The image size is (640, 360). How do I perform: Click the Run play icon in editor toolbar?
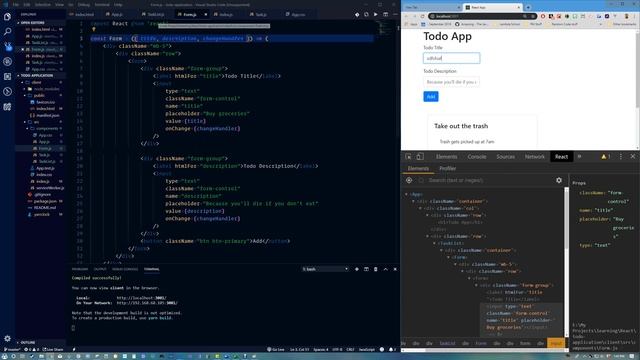(x=376, y=14)
